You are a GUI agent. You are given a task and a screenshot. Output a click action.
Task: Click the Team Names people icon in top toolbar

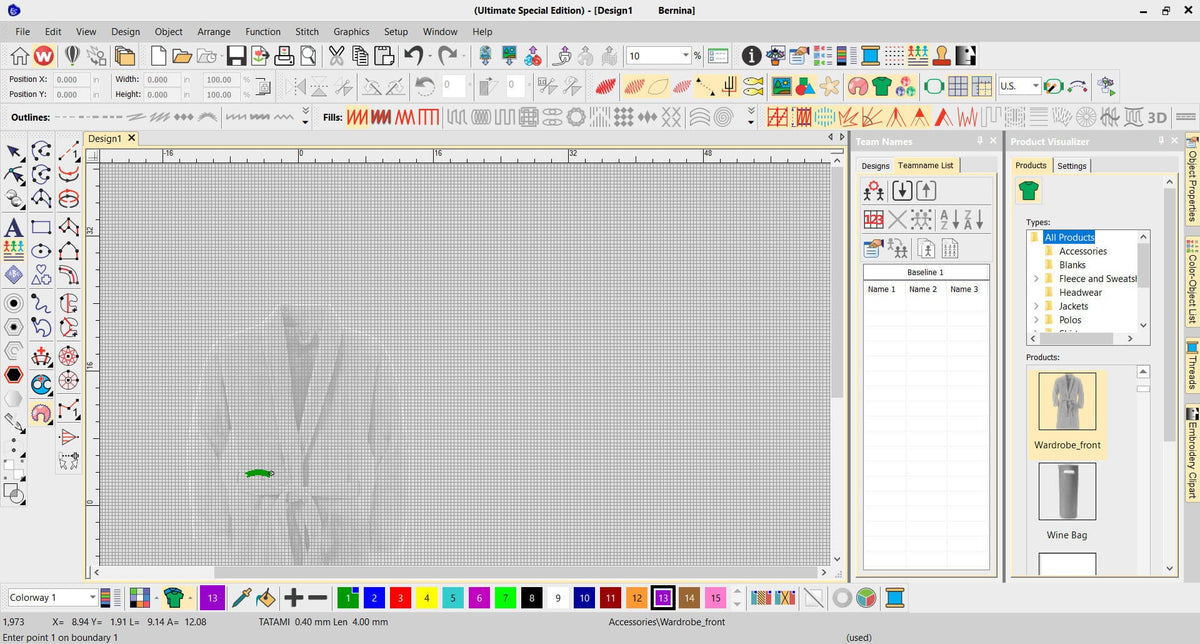pos(918,56)
